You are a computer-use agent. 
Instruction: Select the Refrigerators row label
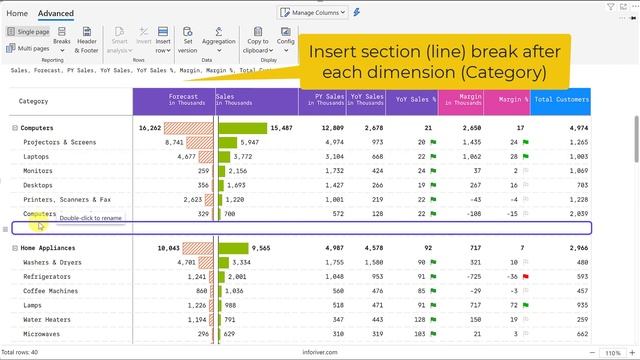(47, 276)
